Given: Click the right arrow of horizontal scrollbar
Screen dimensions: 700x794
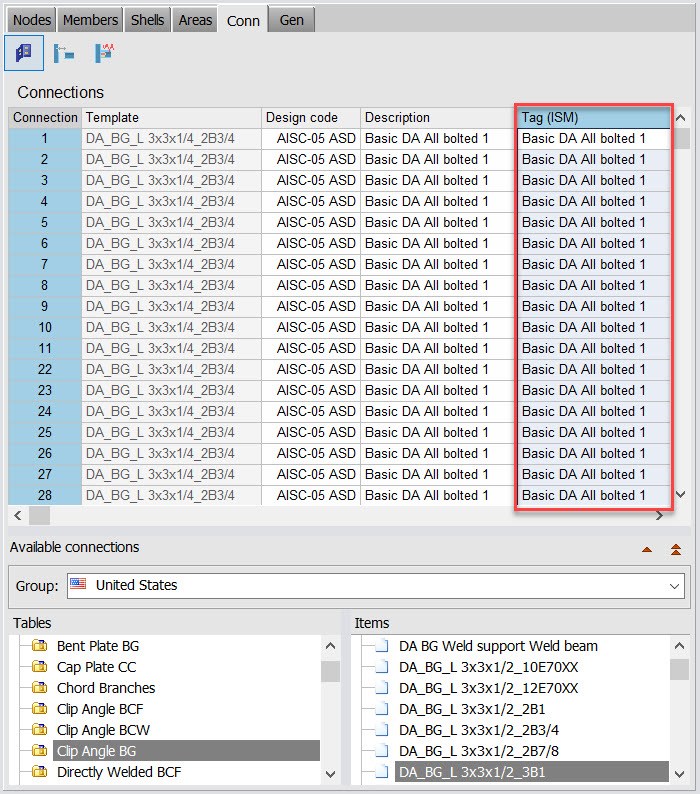Looking at the screenshot, I should [659, 515].
